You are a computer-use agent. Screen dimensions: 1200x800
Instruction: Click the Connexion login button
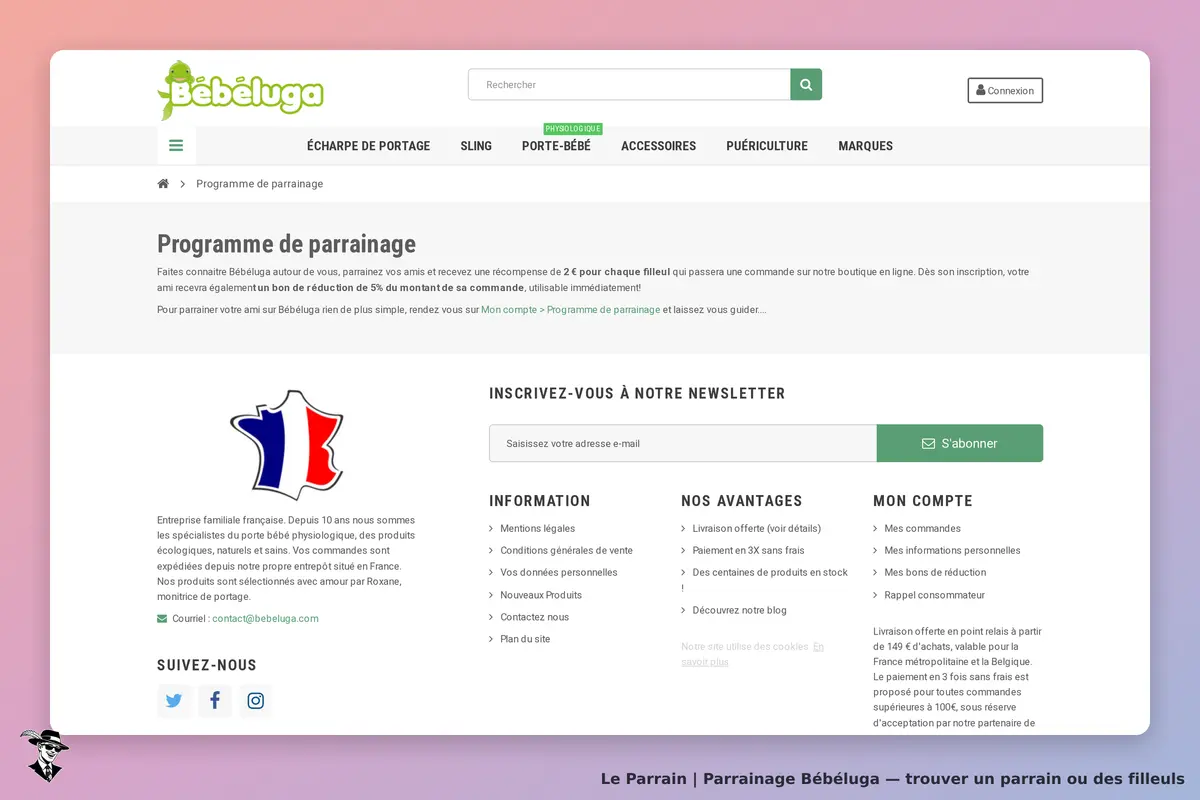[x=1005, y=90]
